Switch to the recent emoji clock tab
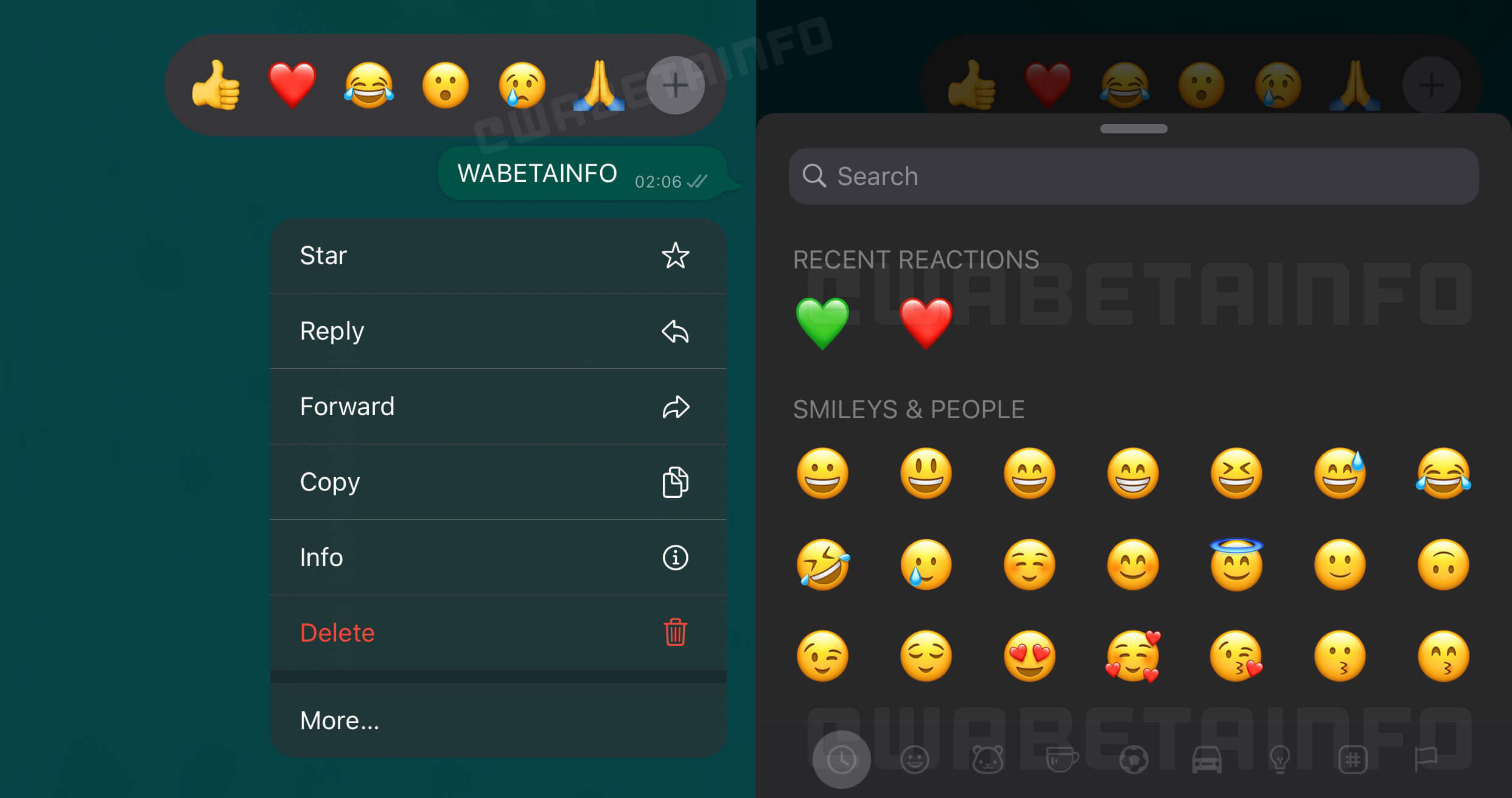The image size is (1512, 798). coord(841,760)
